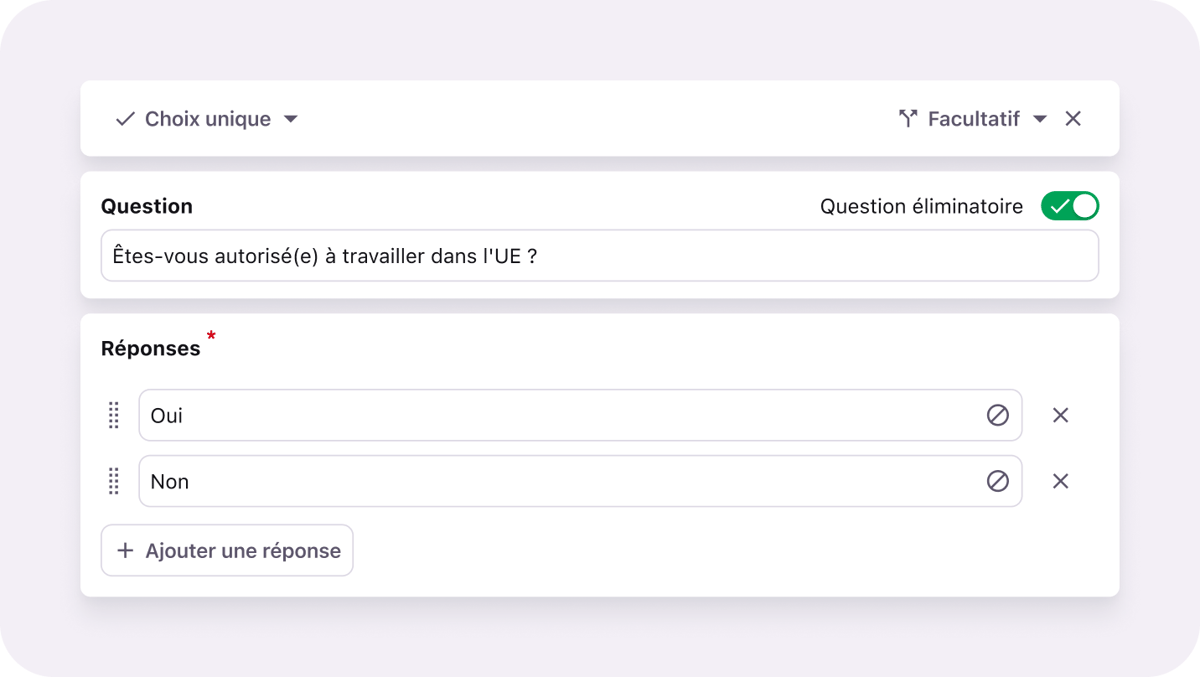Expand the arrow next to Facultatif
Screen dimensions: 1200x677
[x=1040, y=119]
